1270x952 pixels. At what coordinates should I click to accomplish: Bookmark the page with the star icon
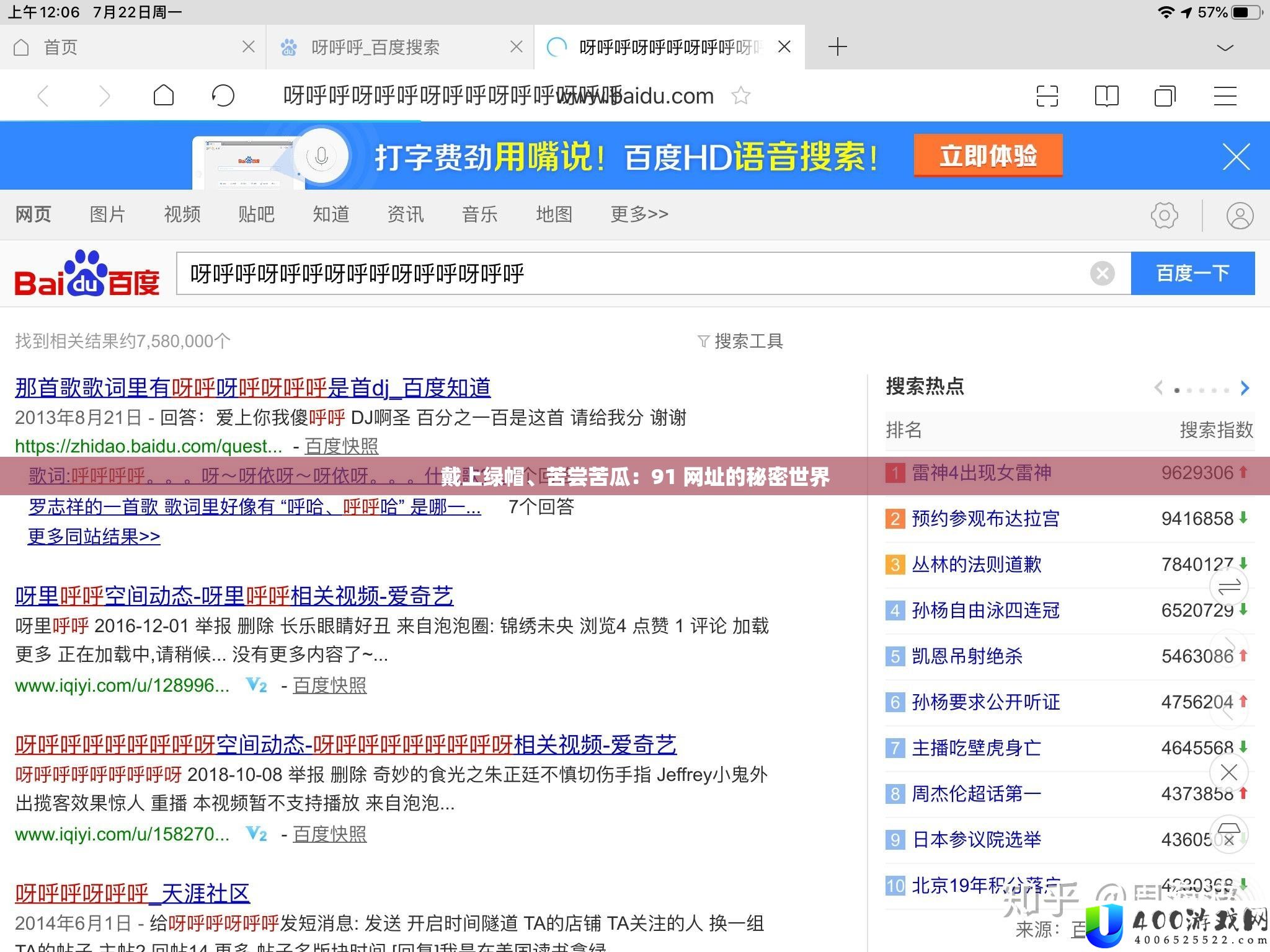tap(740, 95)
